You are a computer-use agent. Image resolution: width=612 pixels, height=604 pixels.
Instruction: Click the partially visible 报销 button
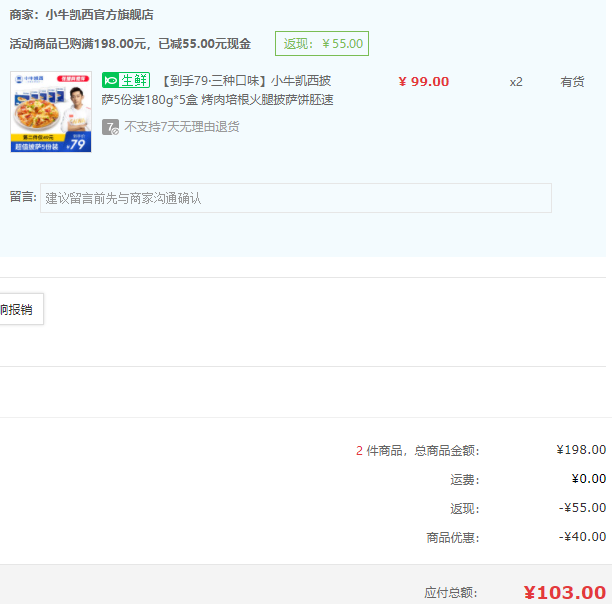21,309
